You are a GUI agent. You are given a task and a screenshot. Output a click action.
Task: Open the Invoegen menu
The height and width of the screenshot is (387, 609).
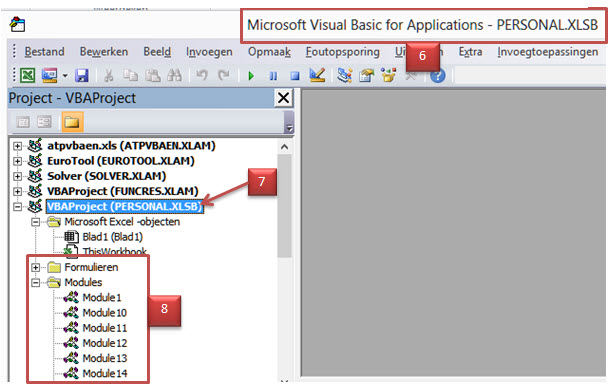209,52
